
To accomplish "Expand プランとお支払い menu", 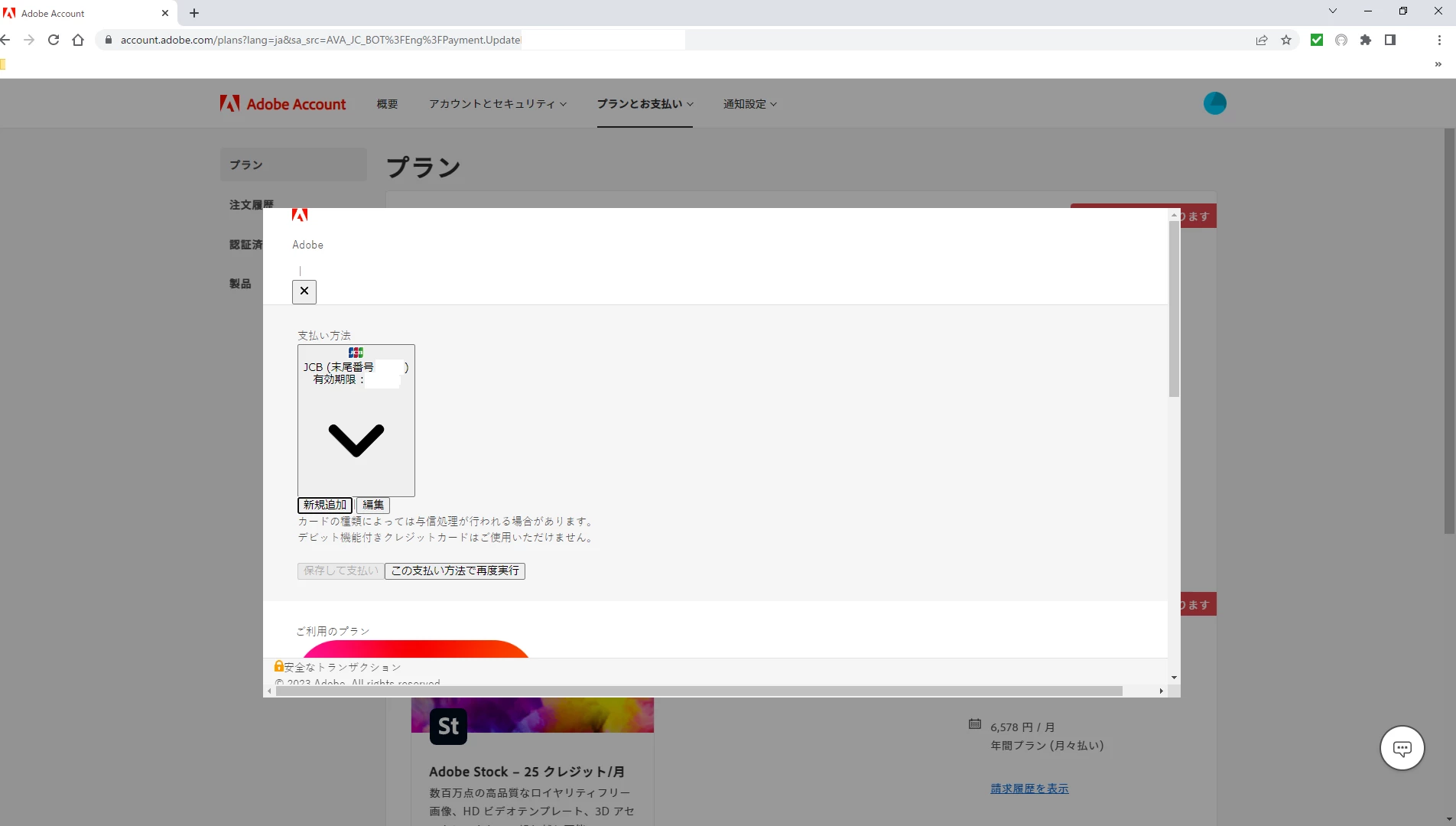I will tap(645, 104).
